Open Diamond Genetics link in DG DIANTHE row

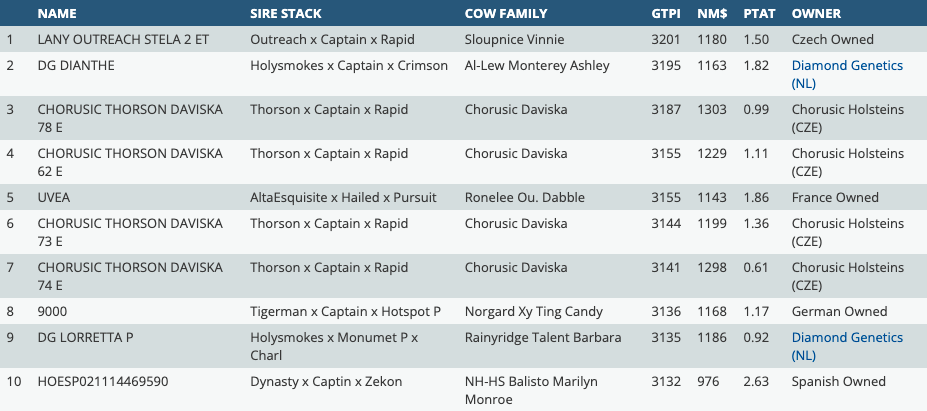846,74
